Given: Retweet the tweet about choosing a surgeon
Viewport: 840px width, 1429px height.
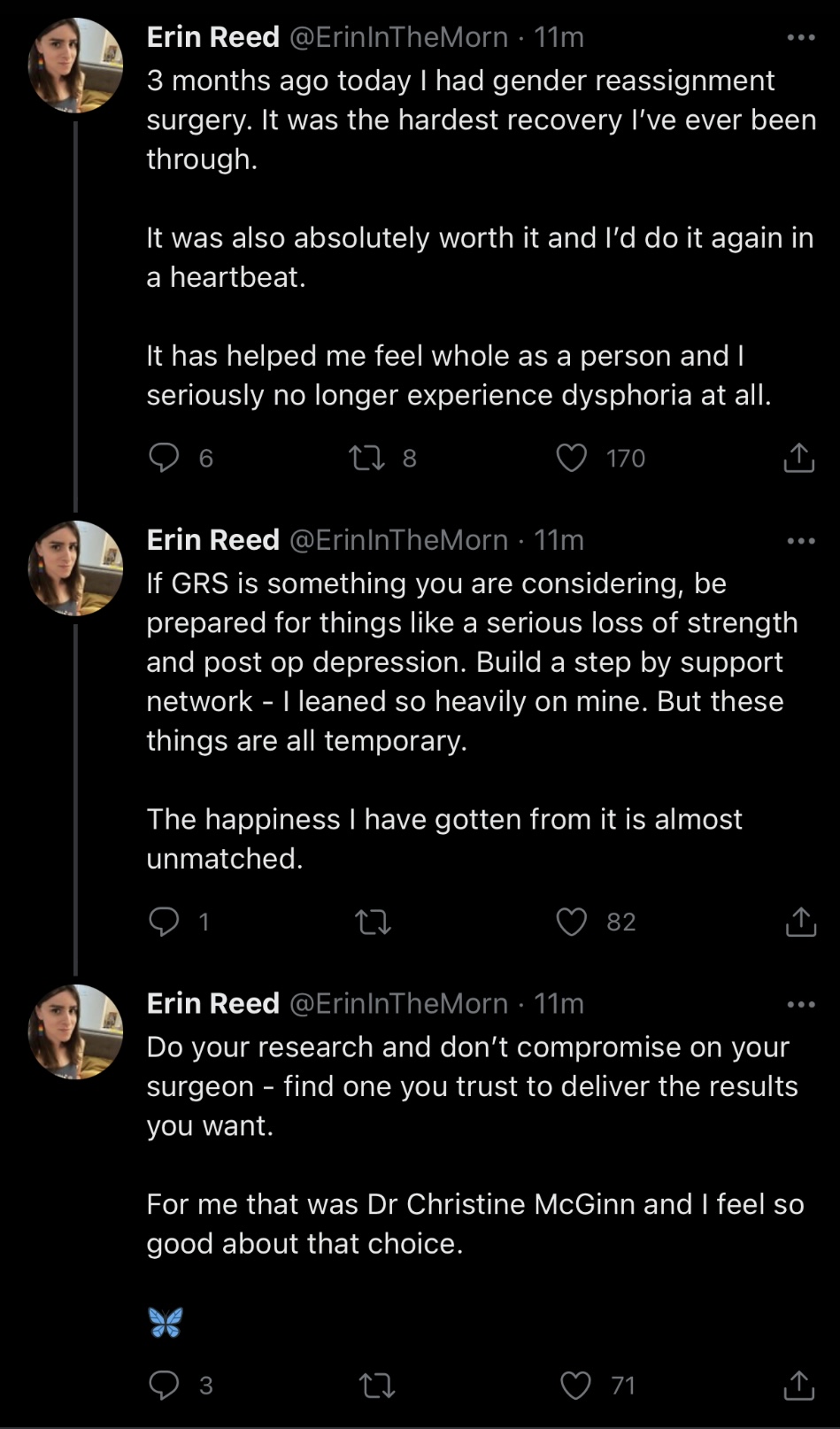Looking at the screenshot, I should [x=377, y=1386].
